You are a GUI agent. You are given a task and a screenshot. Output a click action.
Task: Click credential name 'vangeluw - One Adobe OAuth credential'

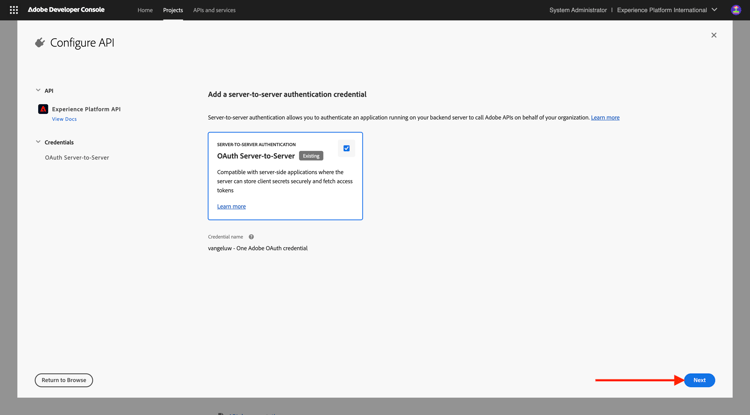pos(258,248)
